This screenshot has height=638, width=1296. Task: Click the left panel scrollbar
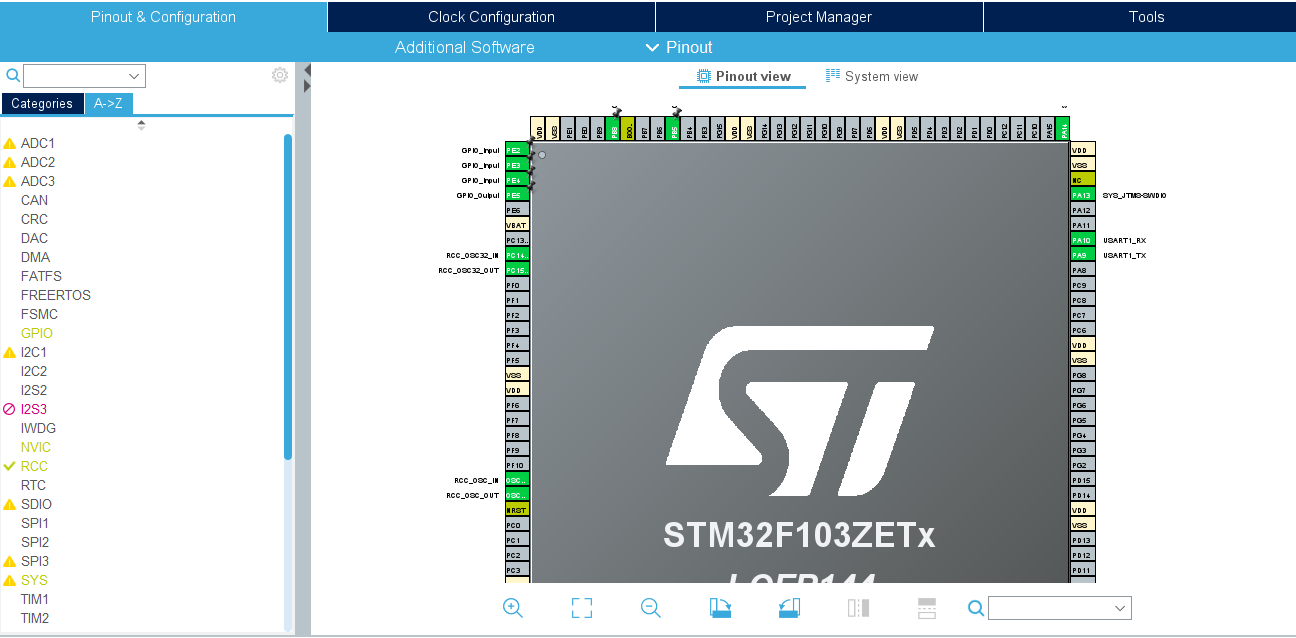pyautogui.click(x=290, y=300)
